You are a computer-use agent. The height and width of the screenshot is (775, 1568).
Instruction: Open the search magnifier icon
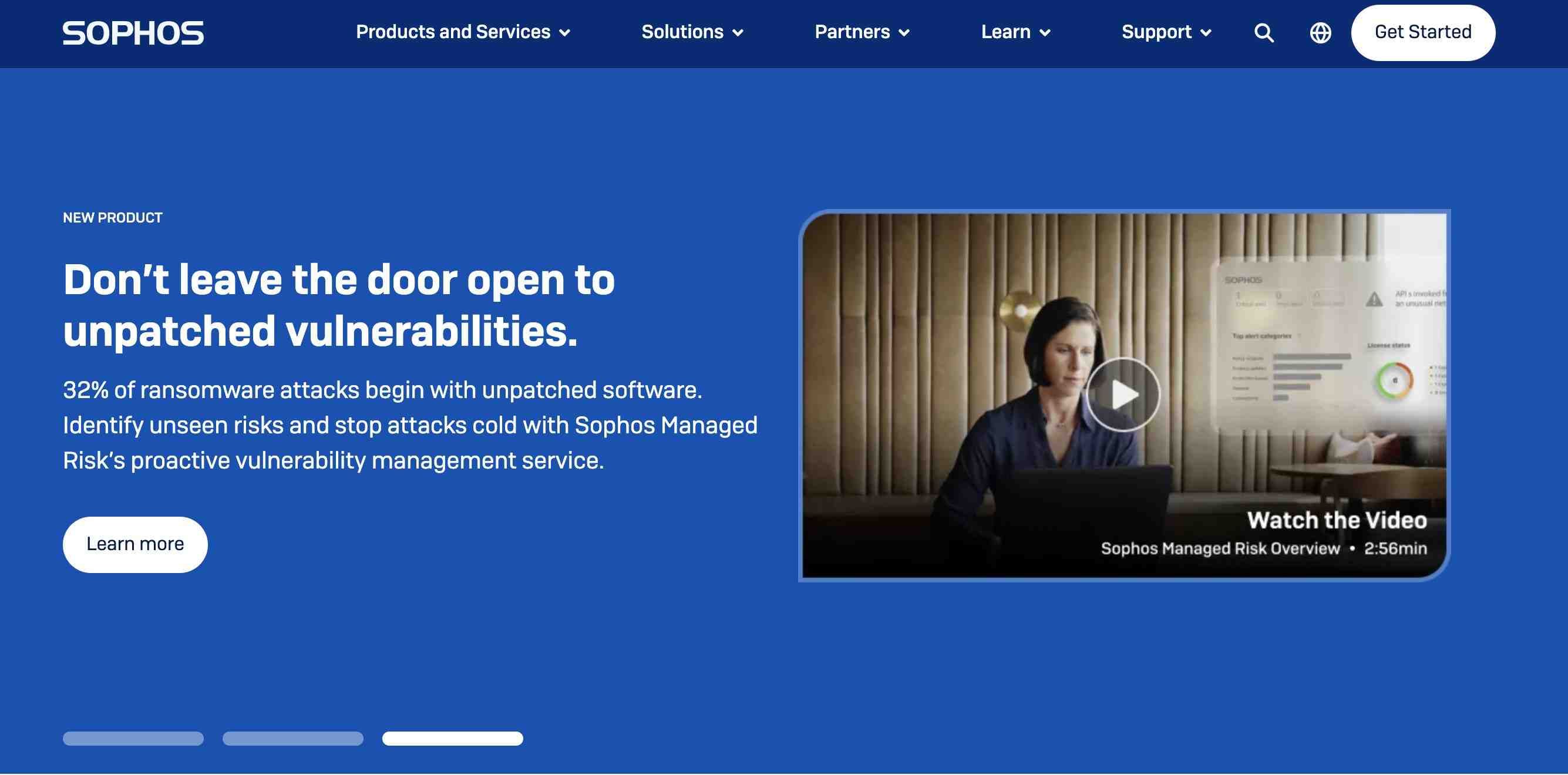point(1264,33)
